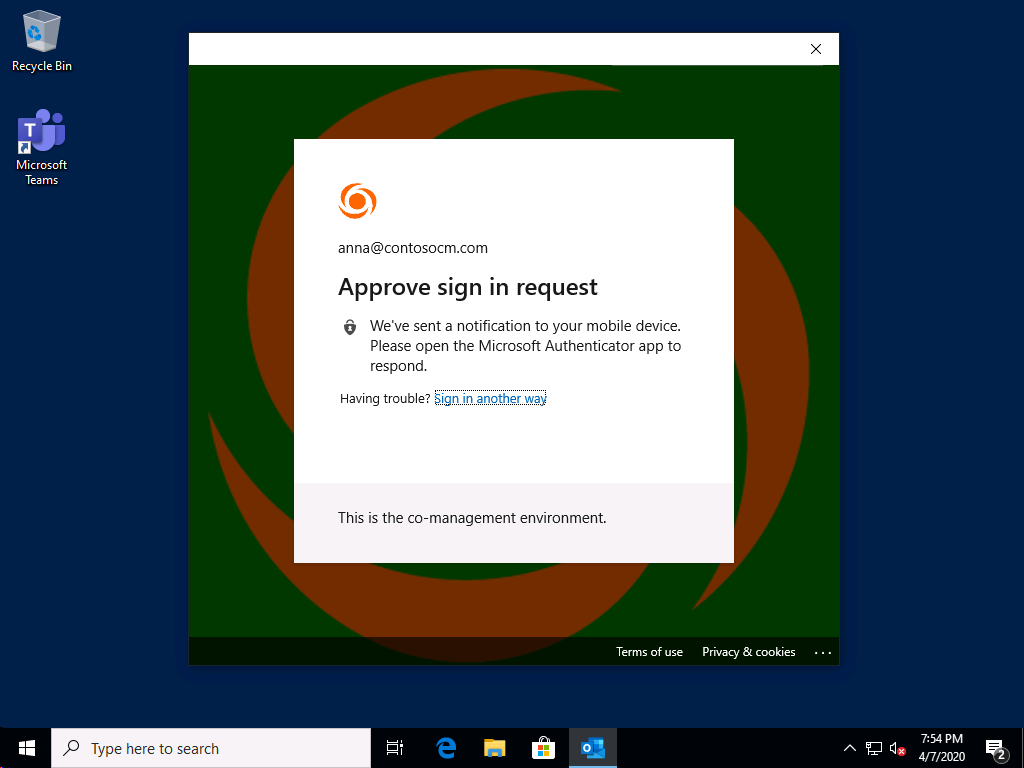Open Task View from the taskbar
1024x768 pixels.
coord(394,747)
